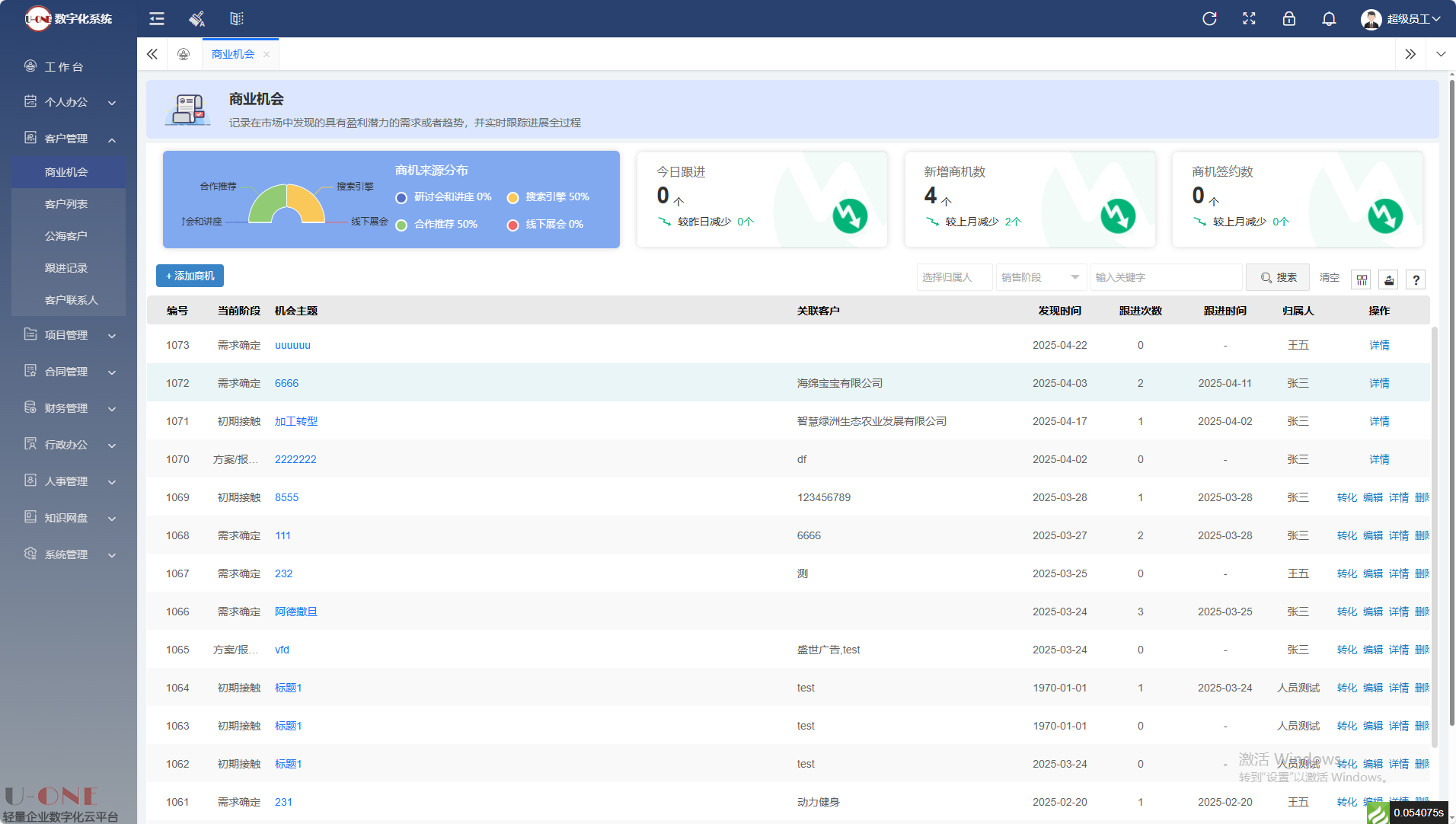
Task: Click the user avatar picture
Action: pyautogui.click(x=1371, y=19)
